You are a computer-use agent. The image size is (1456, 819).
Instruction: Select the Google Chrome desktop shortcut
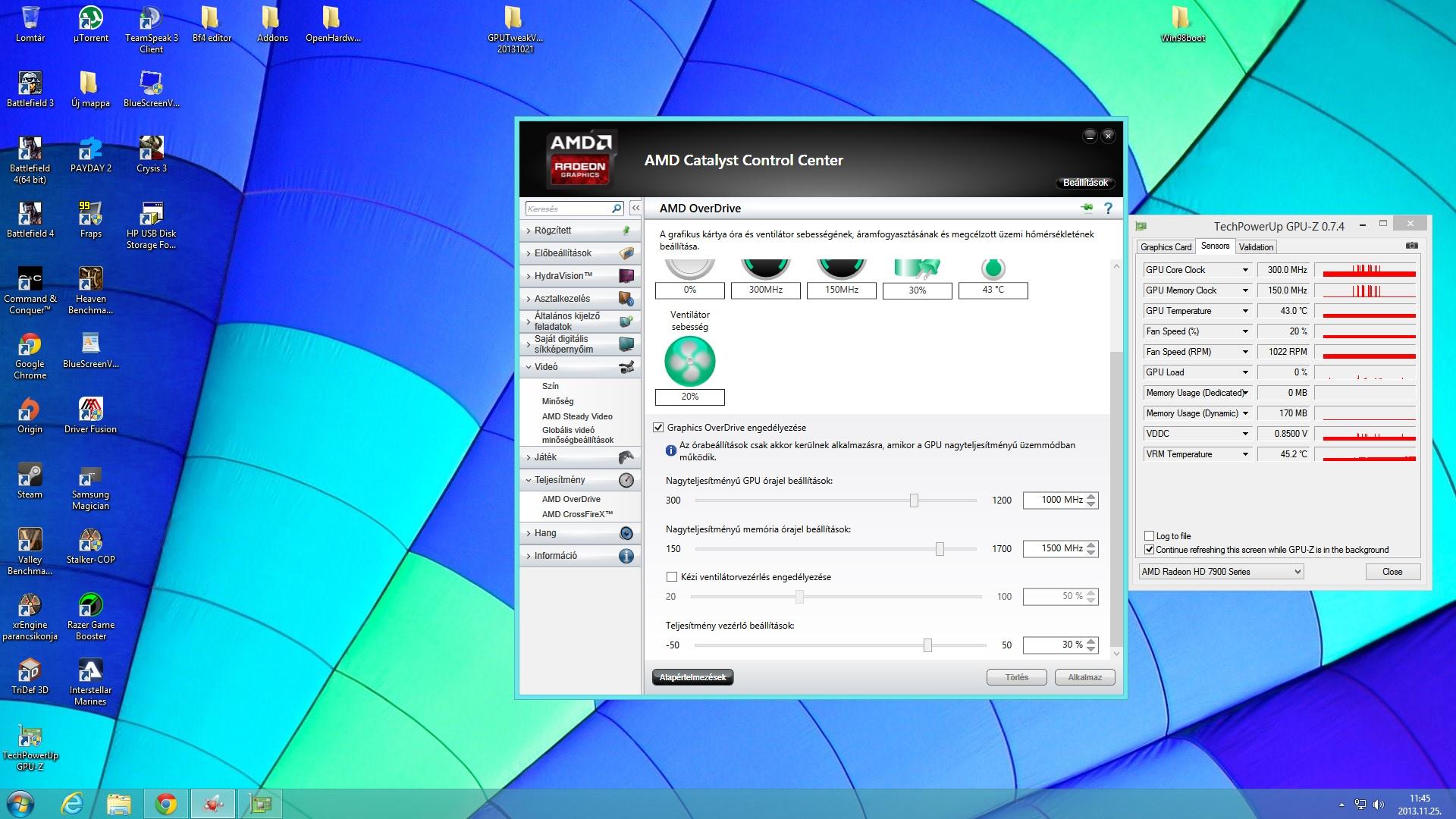30,356
